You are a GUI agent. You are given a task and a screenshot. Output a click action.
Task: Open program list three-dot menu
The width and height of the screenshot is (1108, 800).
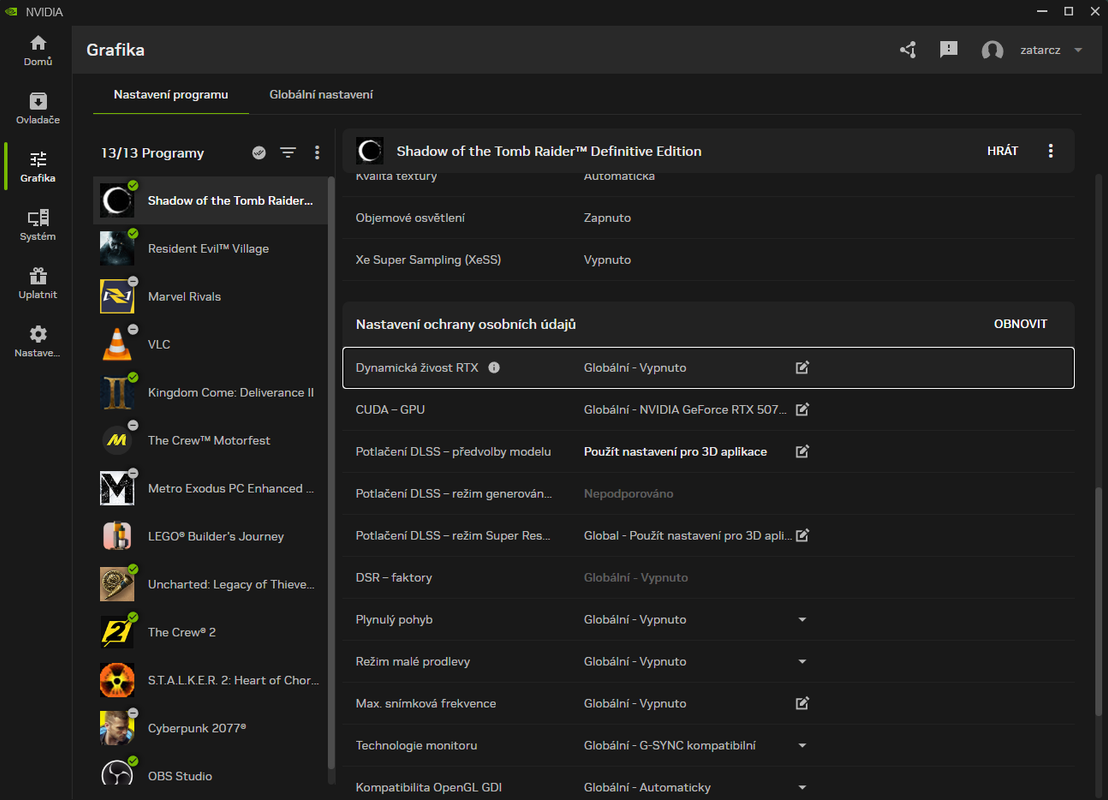tap(317, 153)
